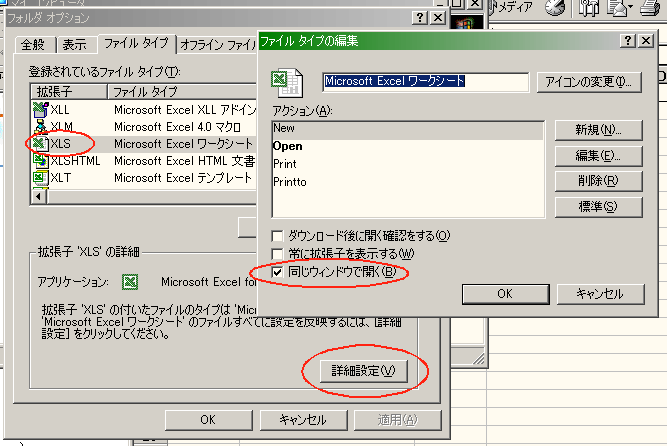Toggle always show extension checkbox
This screenshot has height=446, width=667.
(x=277, y=254)
